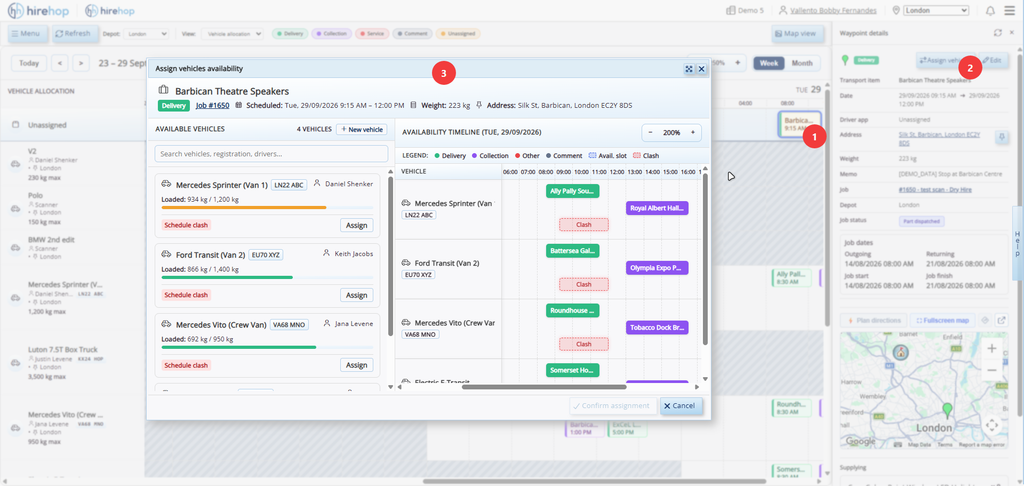
Task: Click the map pan control
Action: click(991, 425)
